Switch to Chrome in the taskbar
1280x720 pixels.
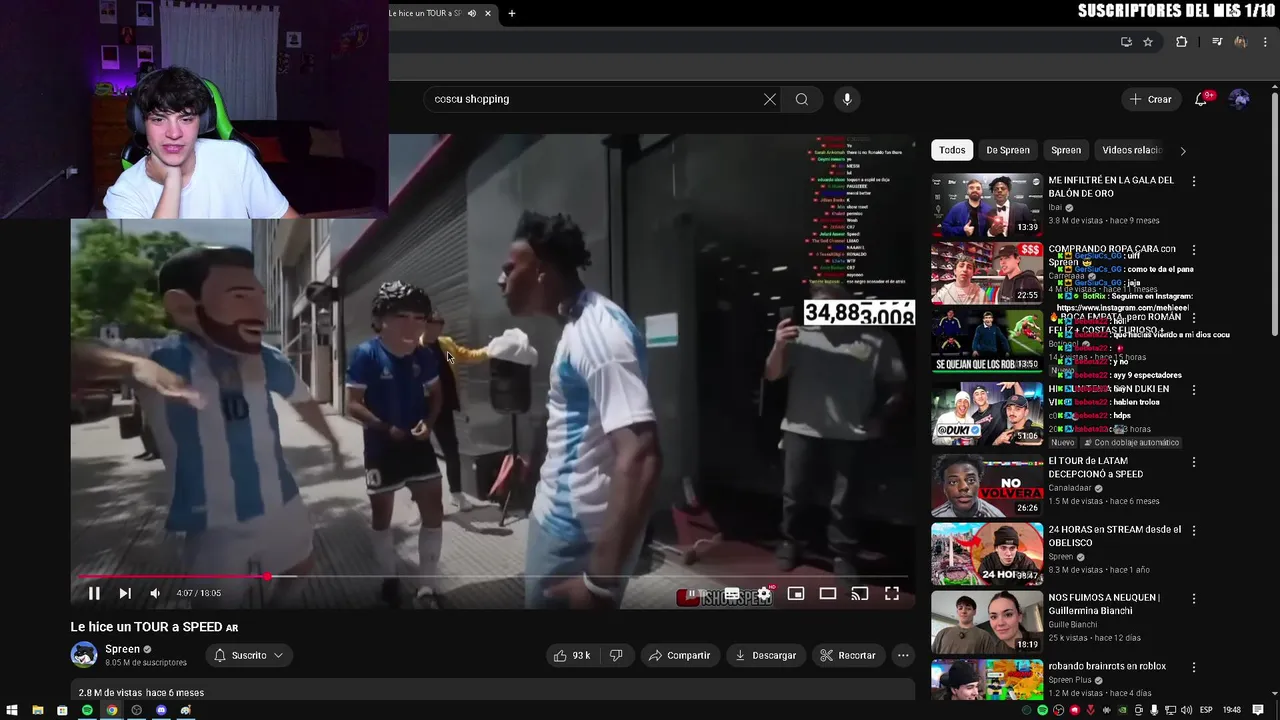coord(112,710)
